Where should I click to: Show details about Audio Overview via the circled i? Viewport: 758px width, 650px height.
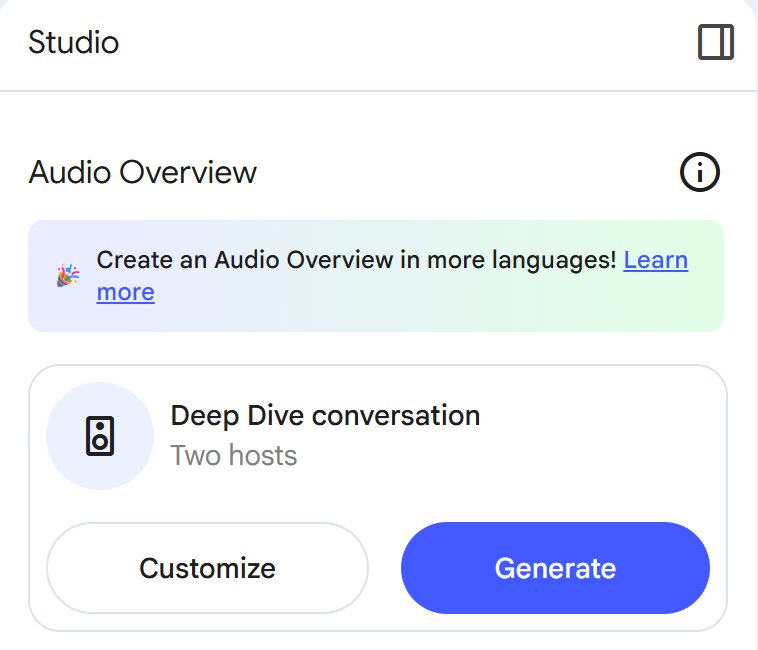pyautogui.click(x=700, y=172)
